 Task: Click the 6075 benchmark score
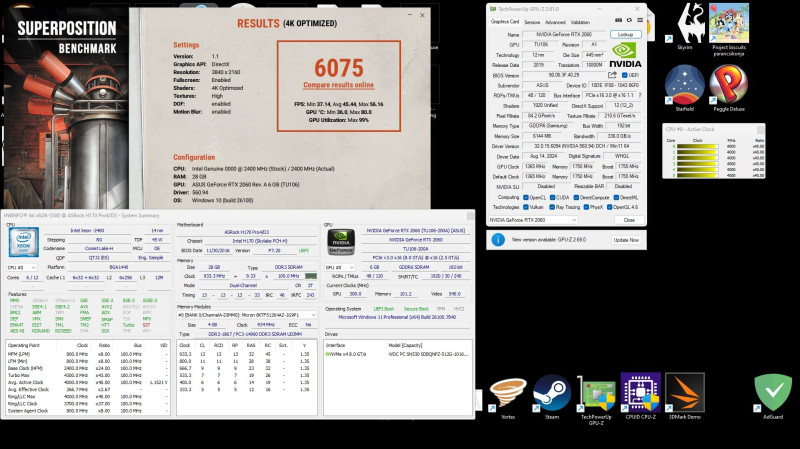339,68
